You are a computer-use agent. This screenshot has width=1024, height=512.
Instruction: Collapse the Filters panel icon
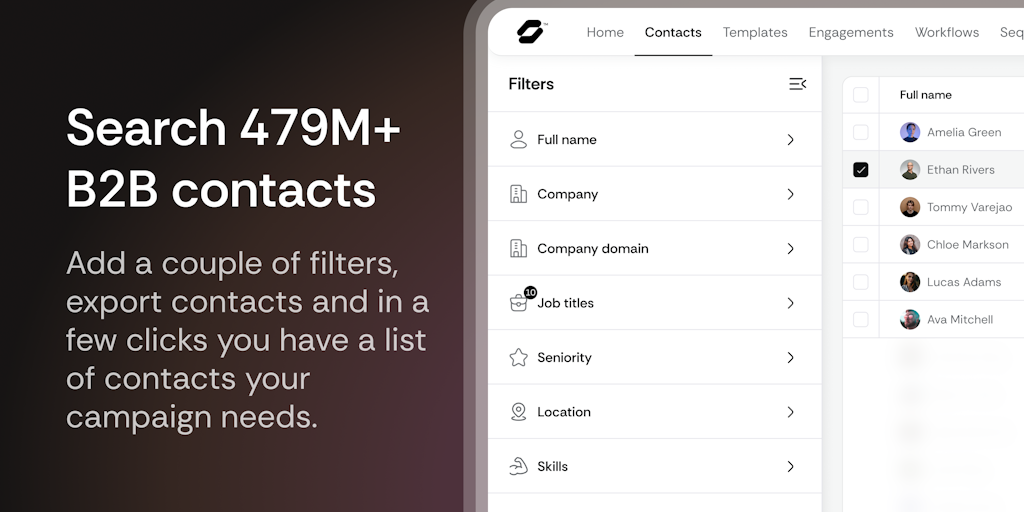pos(797,84)
